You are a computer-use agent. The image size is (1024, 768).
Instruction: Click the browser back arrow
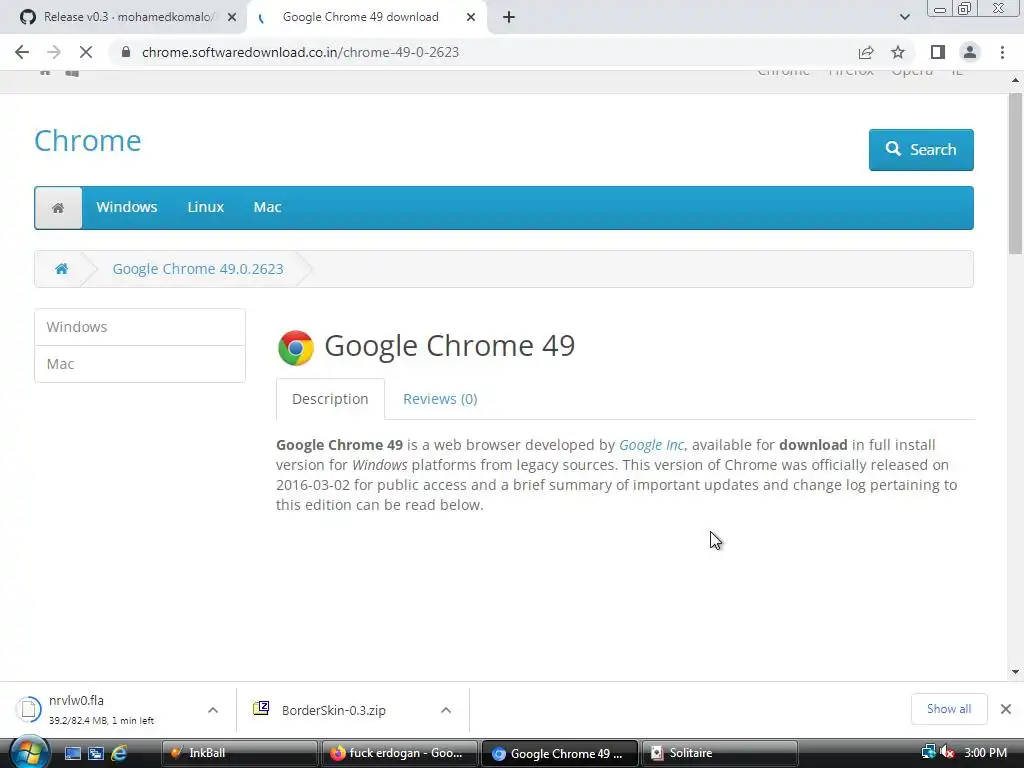22,52
